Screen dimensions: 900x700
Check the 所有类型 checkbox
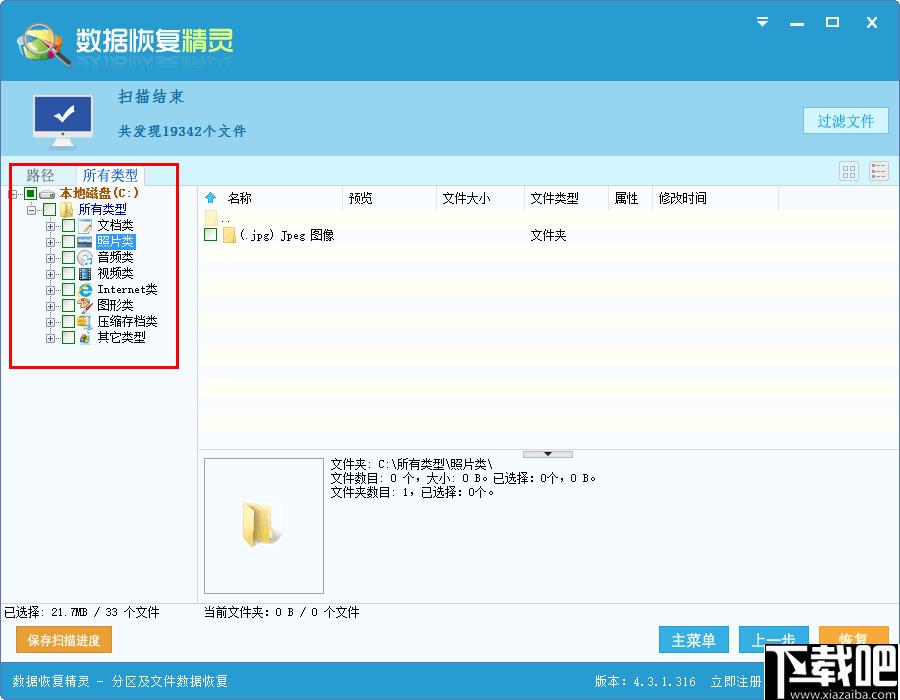pyautogui.click(x=50, y=209)
